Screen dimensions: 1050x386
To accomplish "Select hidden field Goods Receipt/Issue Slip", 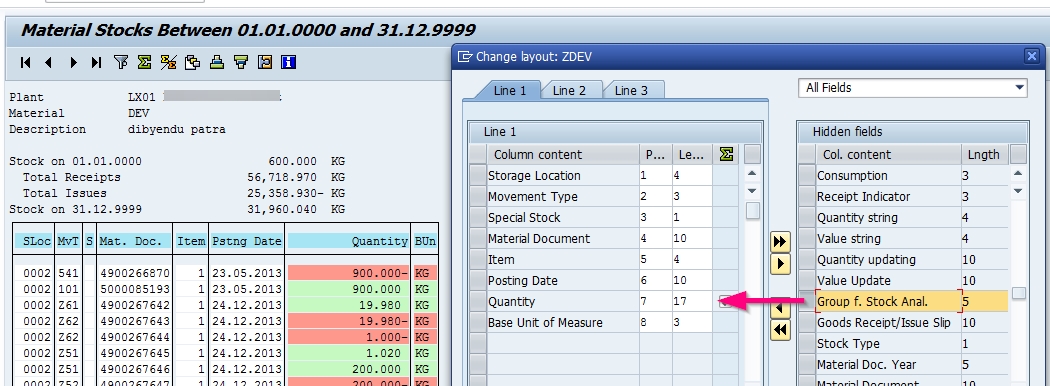I will 888,323.
